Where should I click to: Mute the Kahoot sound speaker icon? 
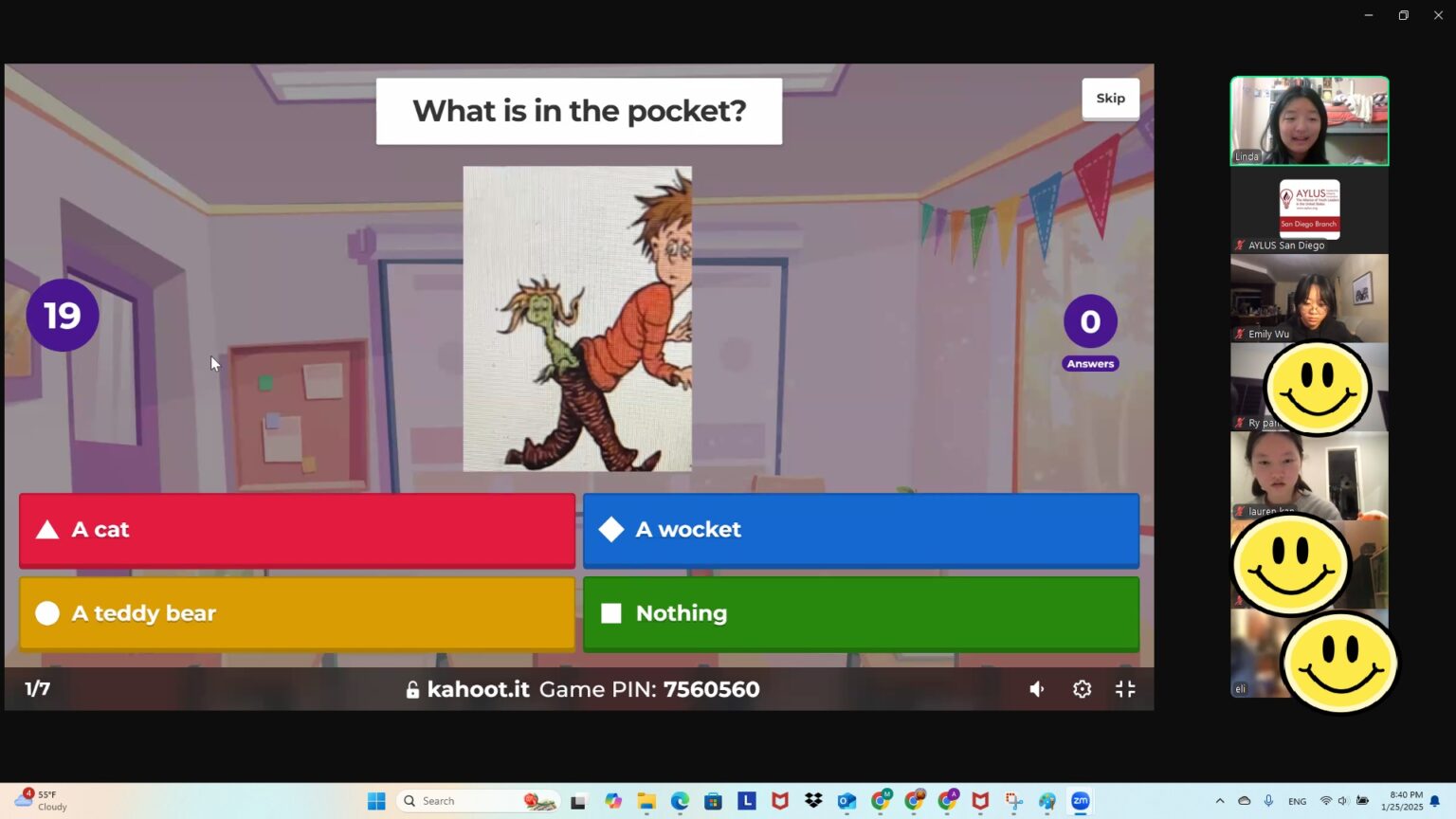tap(1037, 689)
